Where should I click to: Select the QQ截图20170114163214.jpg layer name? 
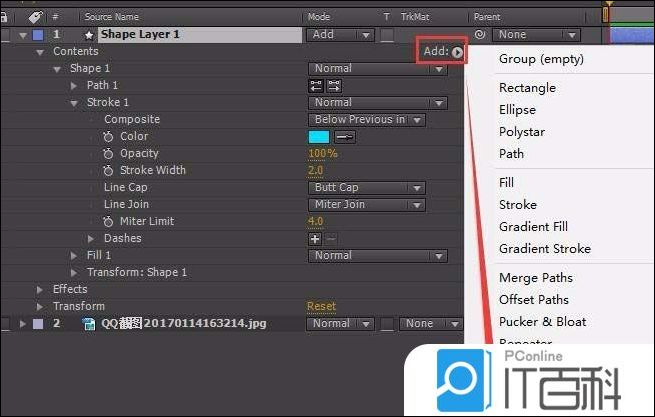coord(184,324)
